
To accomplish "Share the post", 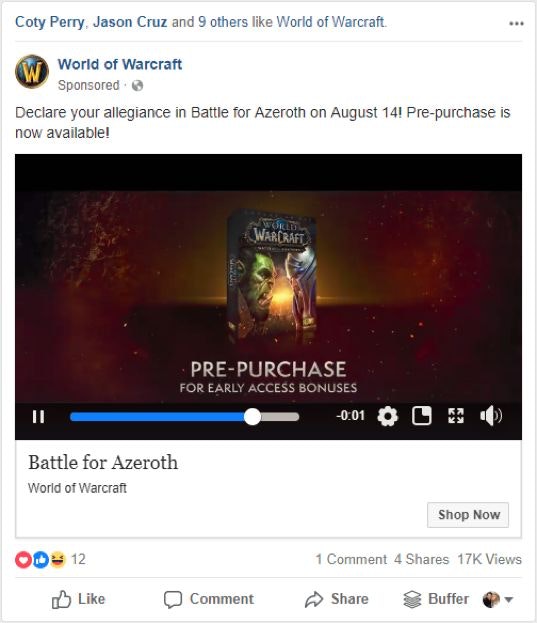I will (337, 599).
